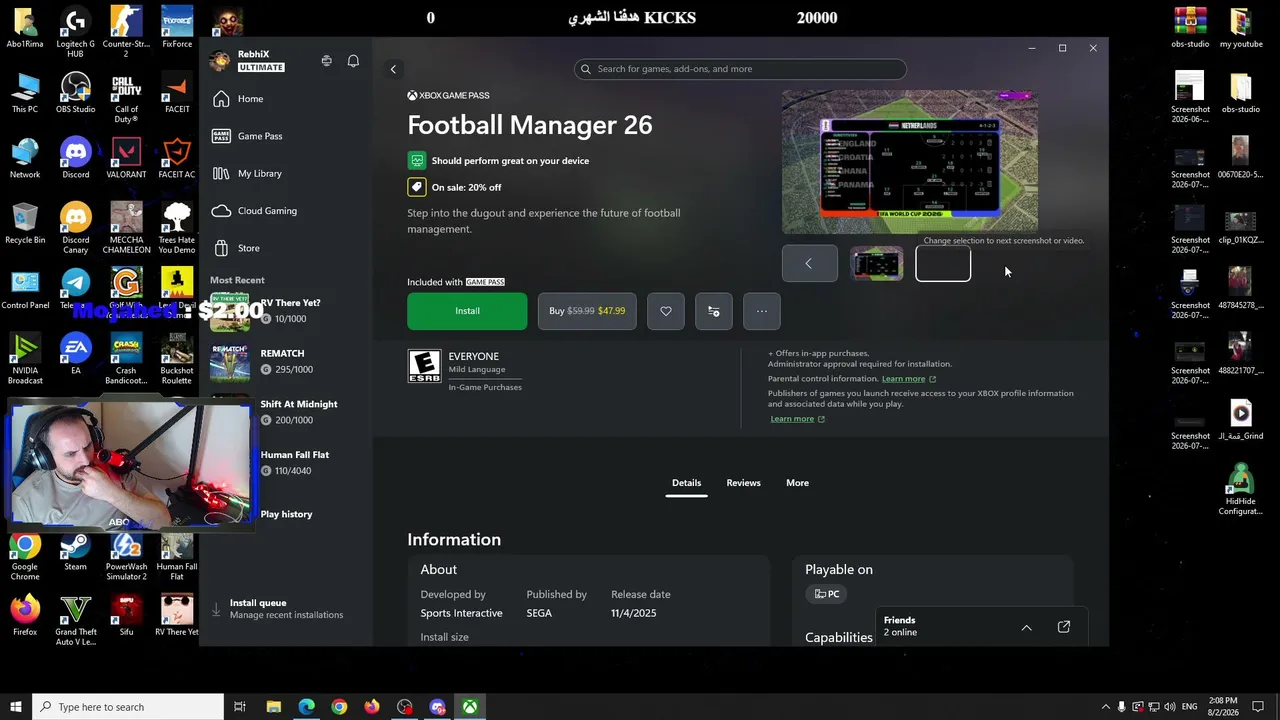
Task: Open Learn more beside Parental control information
Action: tap(909, 379)
